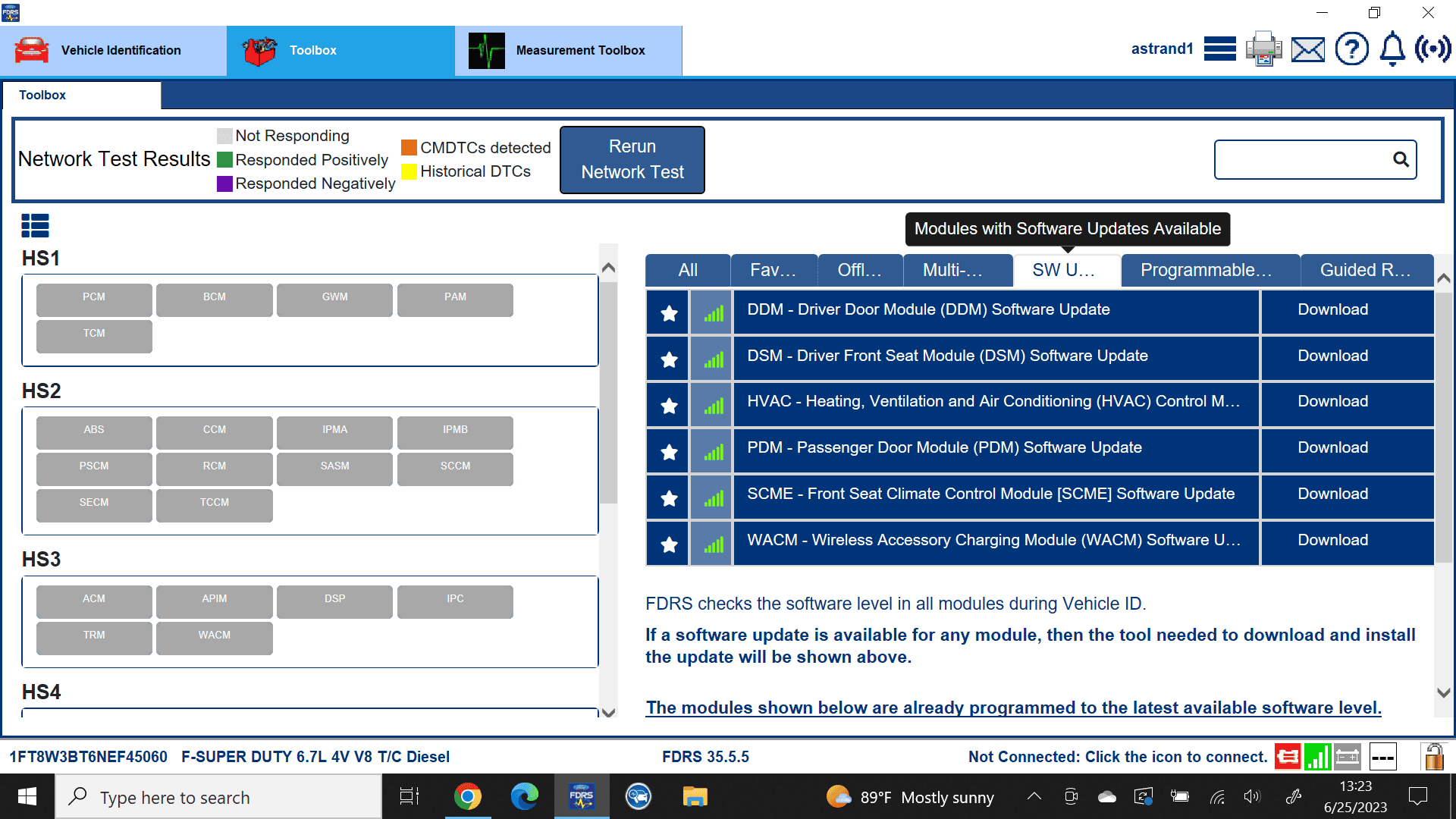Click down chevron on right panel scrollbar
This screenshot has height=819, width=1456.
(x=1443, y=692)
